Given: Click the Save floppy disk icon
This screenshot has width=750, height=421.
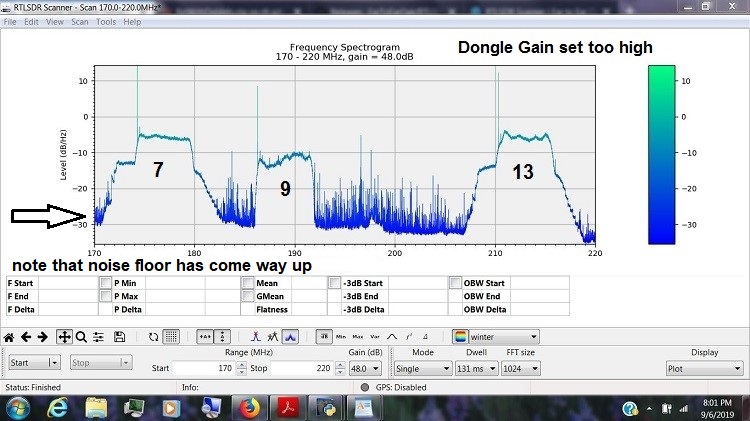Looking at the screenshot, I should point(119,337).
